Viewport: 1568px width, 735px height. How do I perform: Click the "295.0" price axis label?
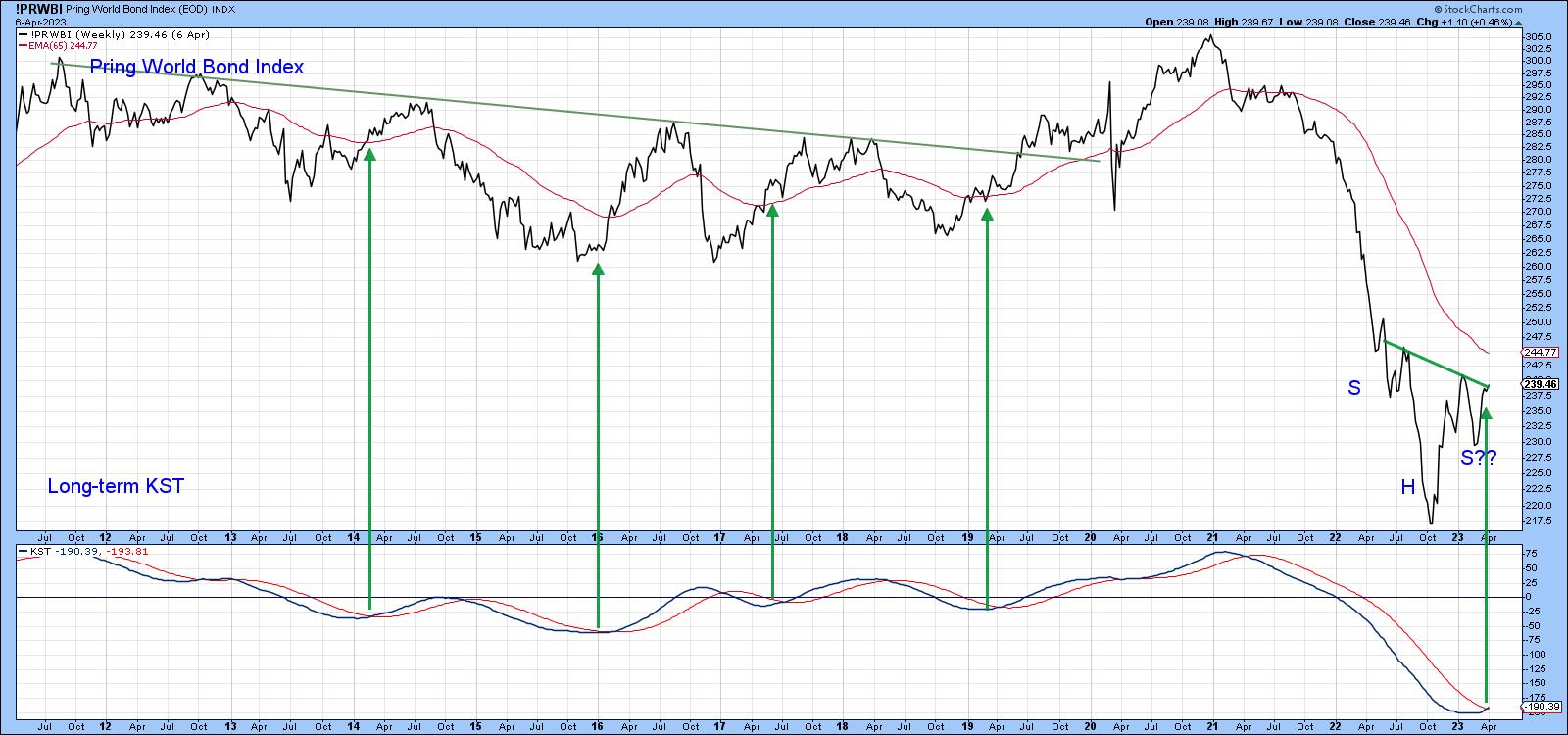click(1539, 84)
